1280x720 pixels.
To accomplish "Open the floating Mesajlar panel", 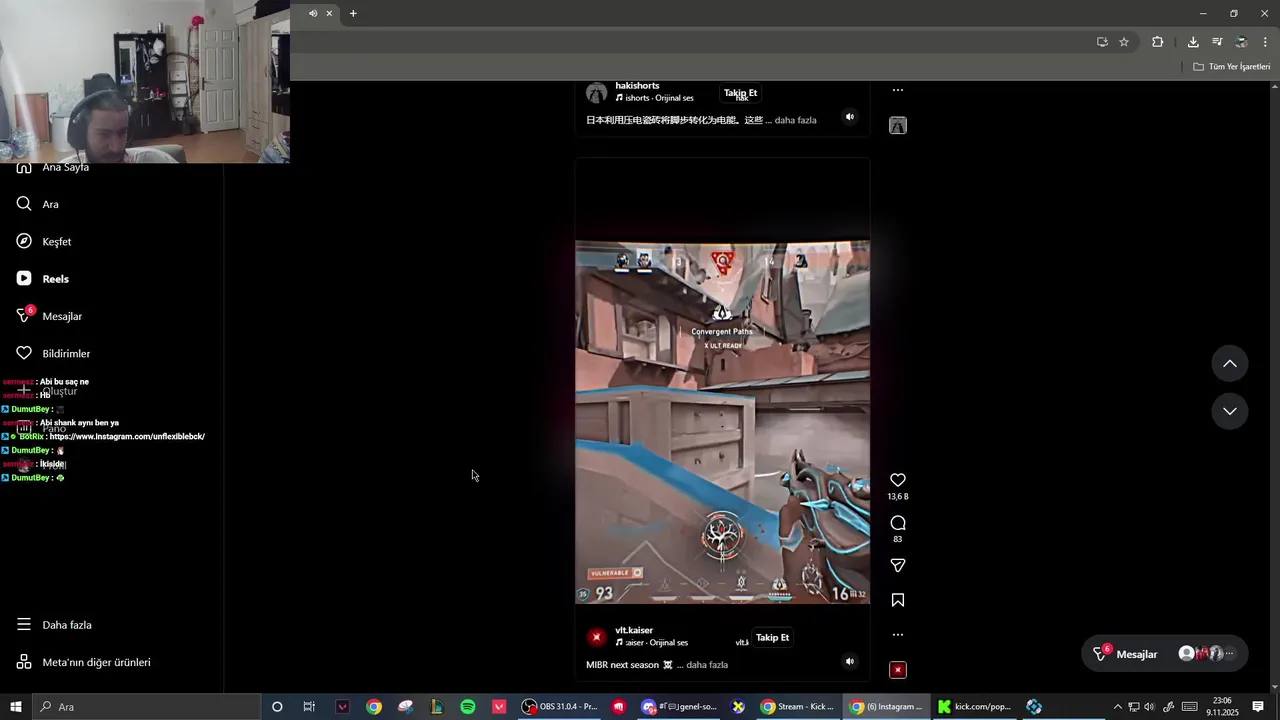I will 1165,654.
